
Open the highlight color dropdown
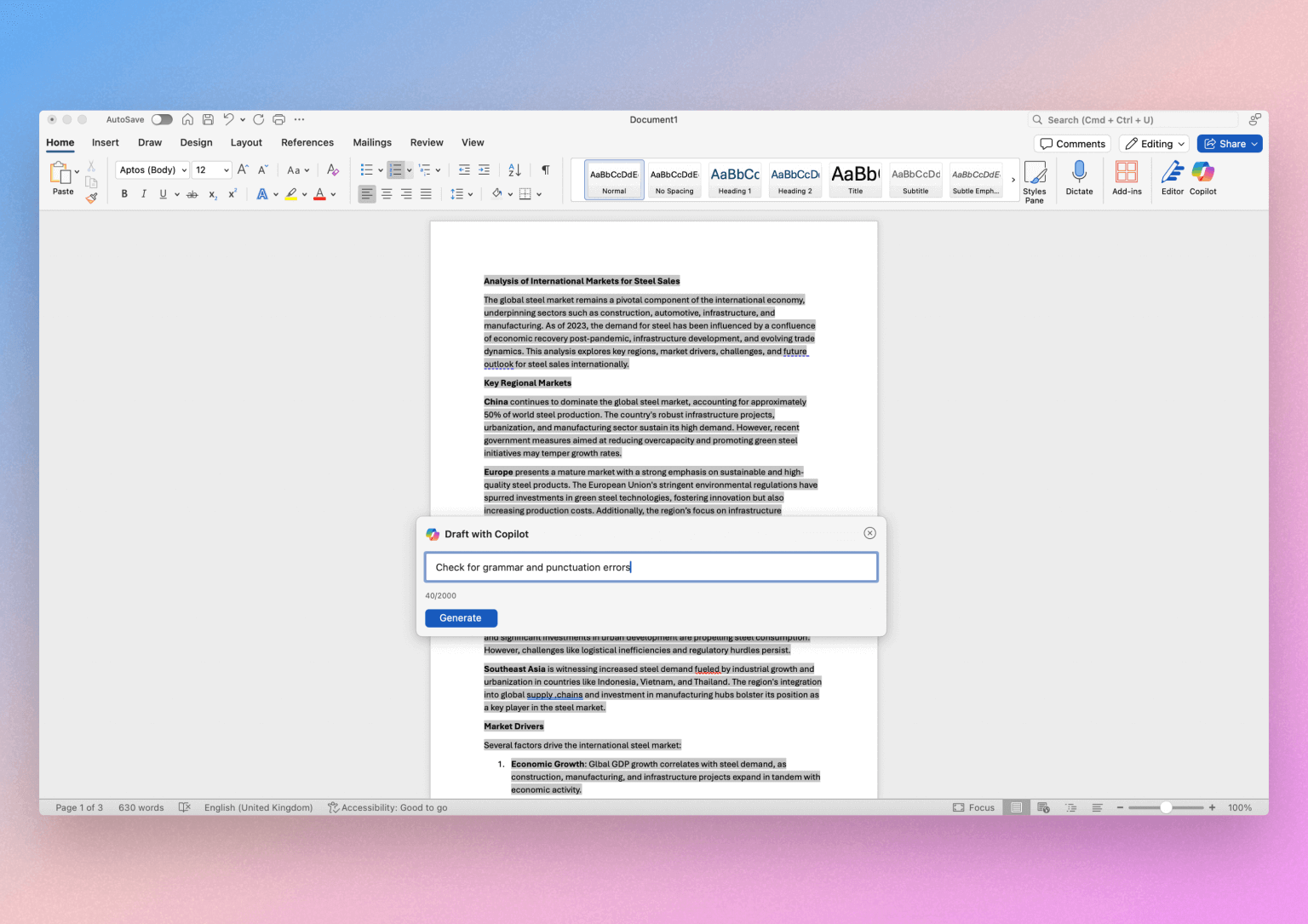303,193
